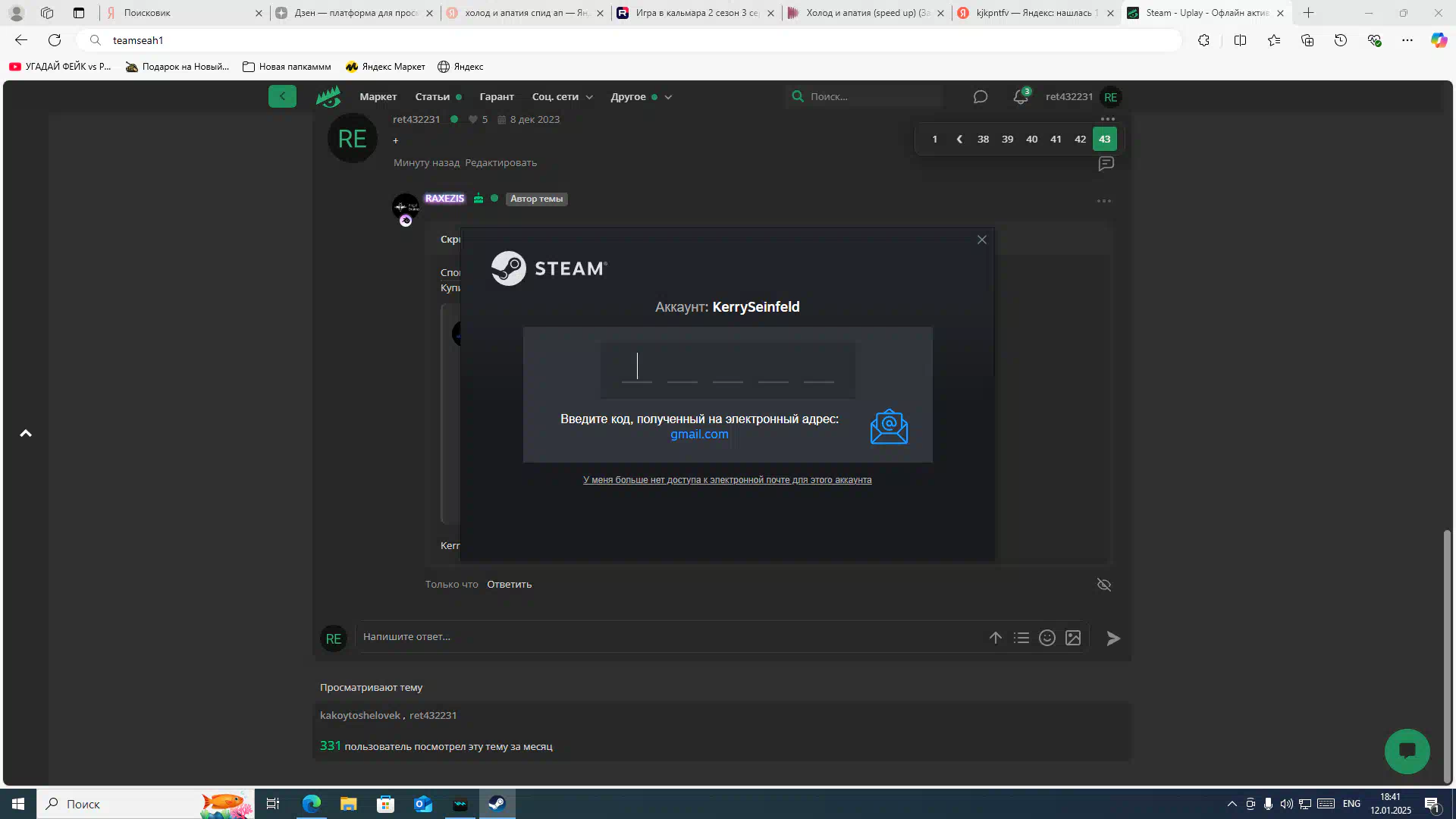The image size is (1456, 819).
Task: Attach image using picture icon
Action: pos(1073,638)
